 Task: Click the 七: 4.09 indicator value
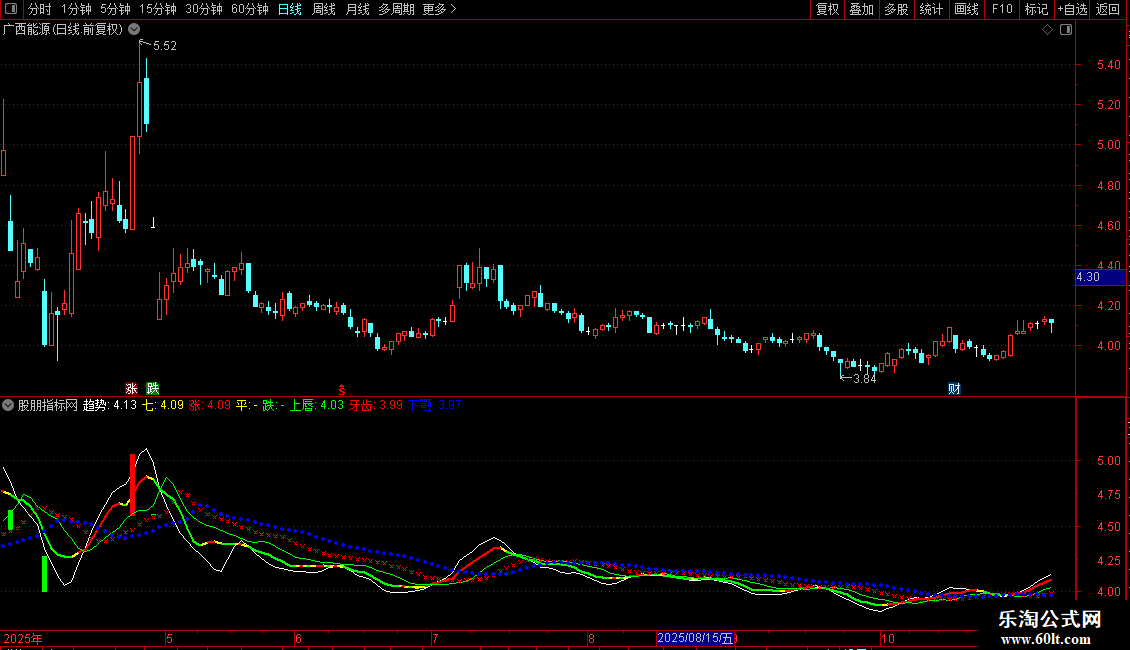pyautogui.click(x=163, y=405)
